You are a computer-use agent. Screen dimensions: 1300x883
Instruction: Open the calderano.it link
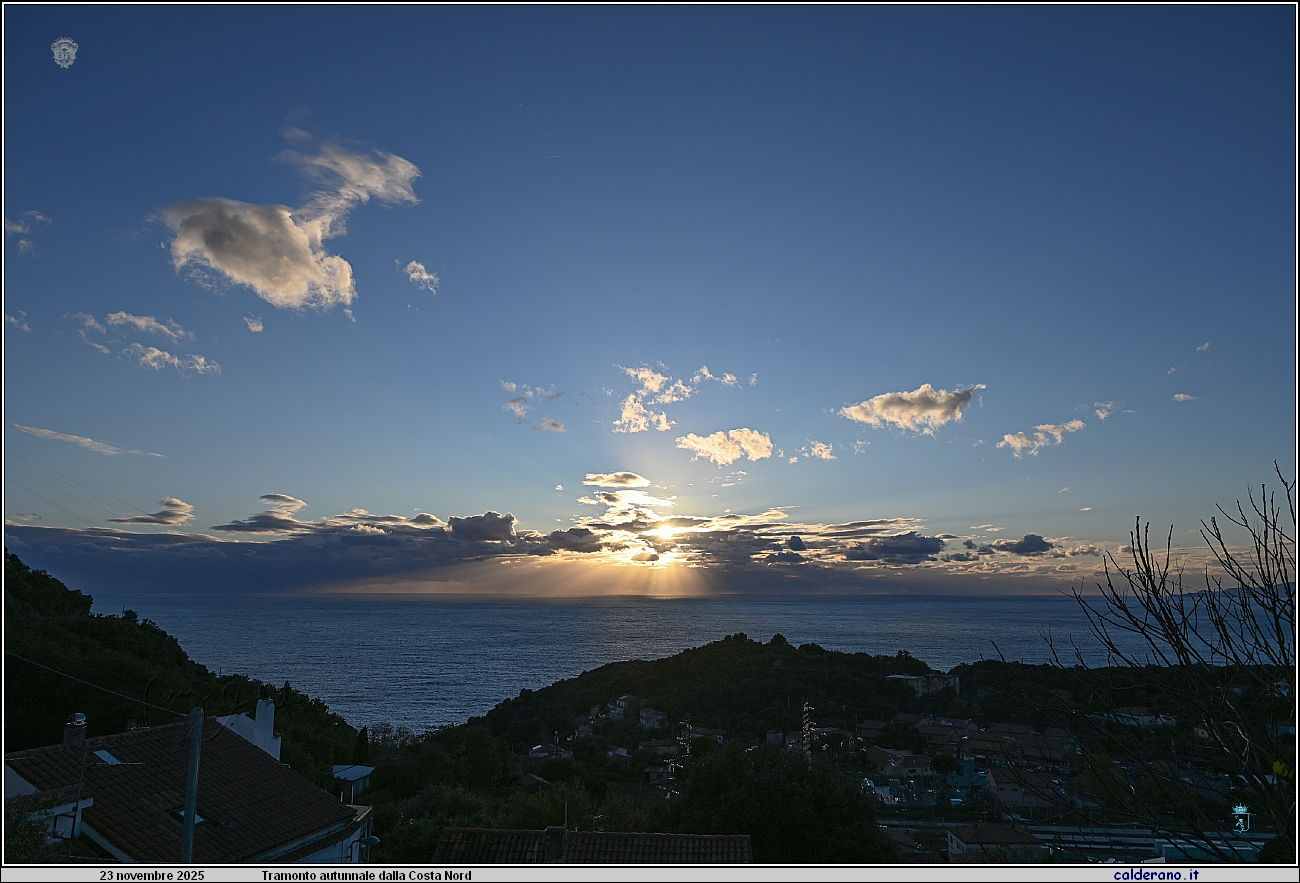(1155, 875)
